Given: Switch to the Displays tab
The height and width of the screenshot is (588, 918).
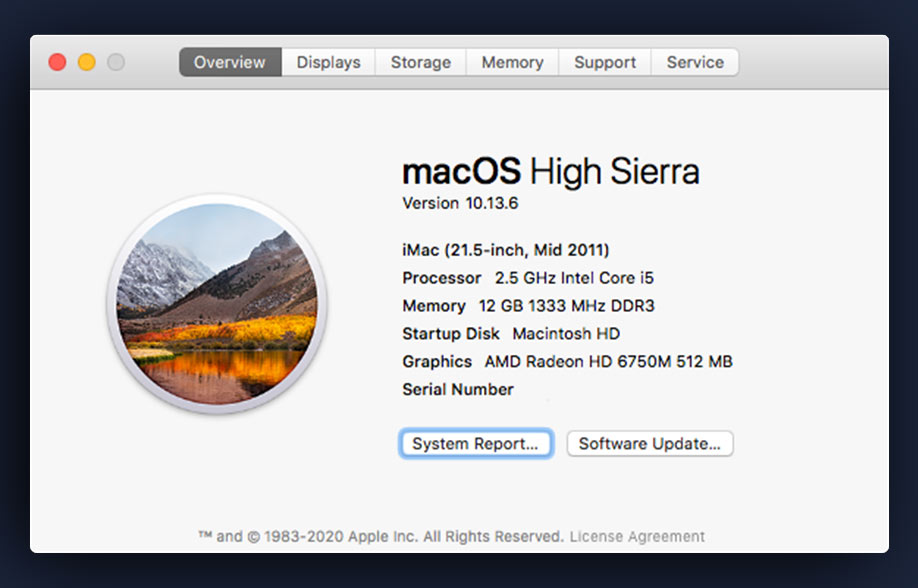Looking at the screenshot, I should pyautogui.click(x=328, y=62).
